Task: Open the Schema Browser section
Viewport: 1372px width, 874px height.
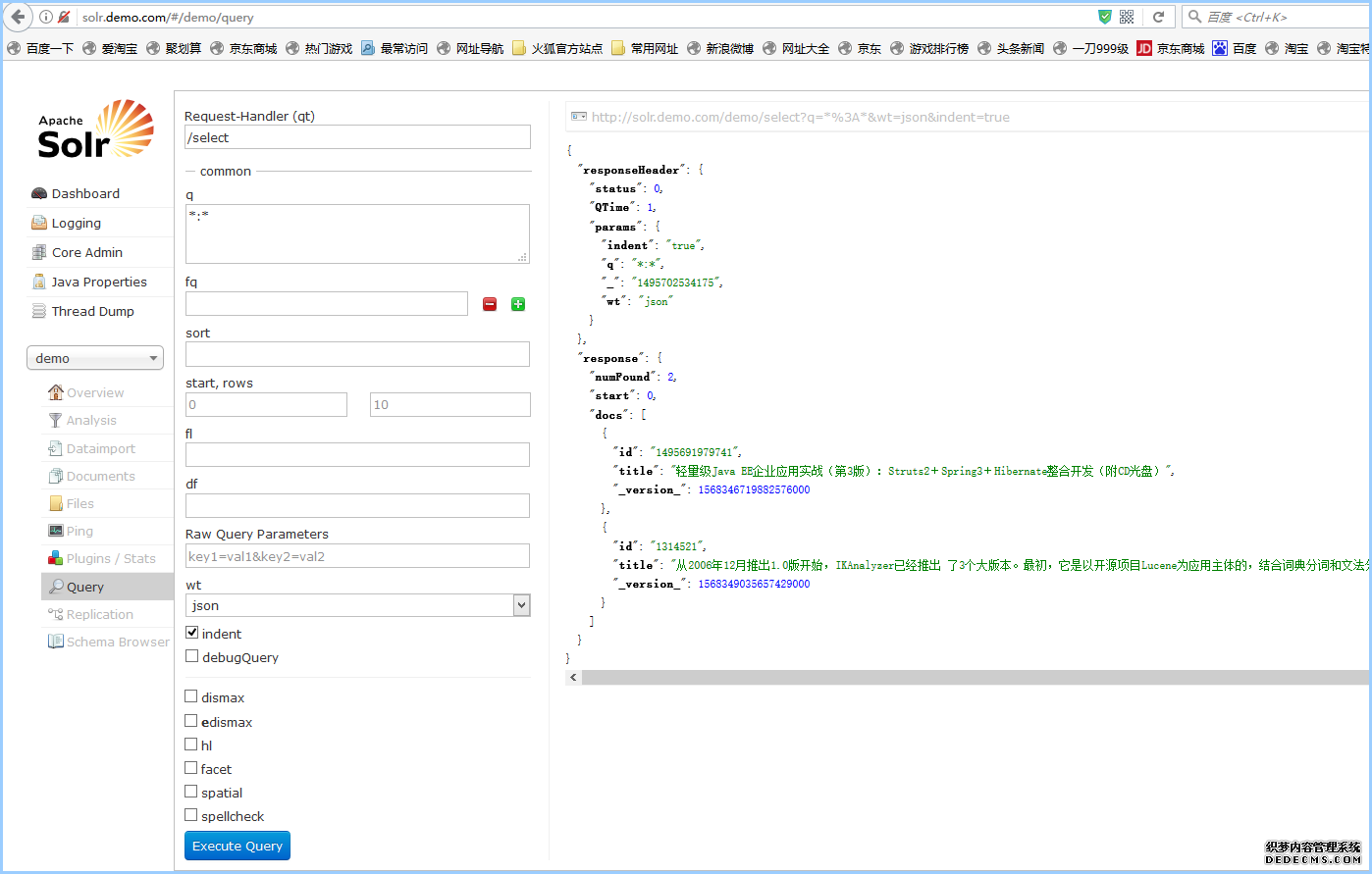Action: coord(117,642)
